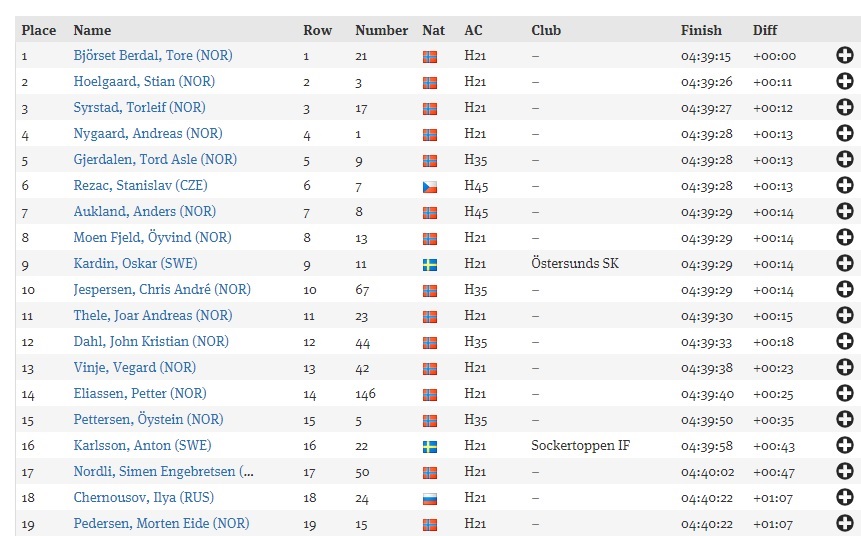Open Nygaard, Andreas (NOR) profile link

click(x=148, y=133)
